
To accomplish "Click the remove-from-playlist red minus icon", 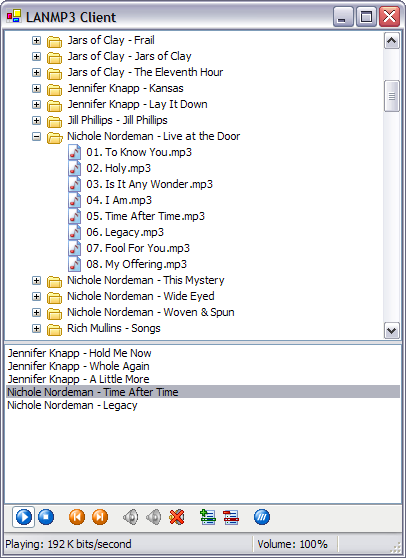I will click(x=231, y=517).
